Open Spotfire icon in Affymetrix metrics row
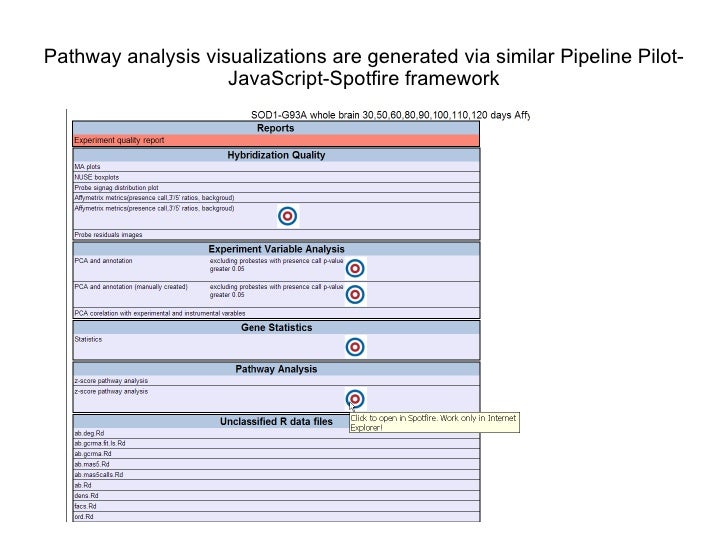This screenshot has width=728, height=546. pyautogui.click(x=287, y=216)
